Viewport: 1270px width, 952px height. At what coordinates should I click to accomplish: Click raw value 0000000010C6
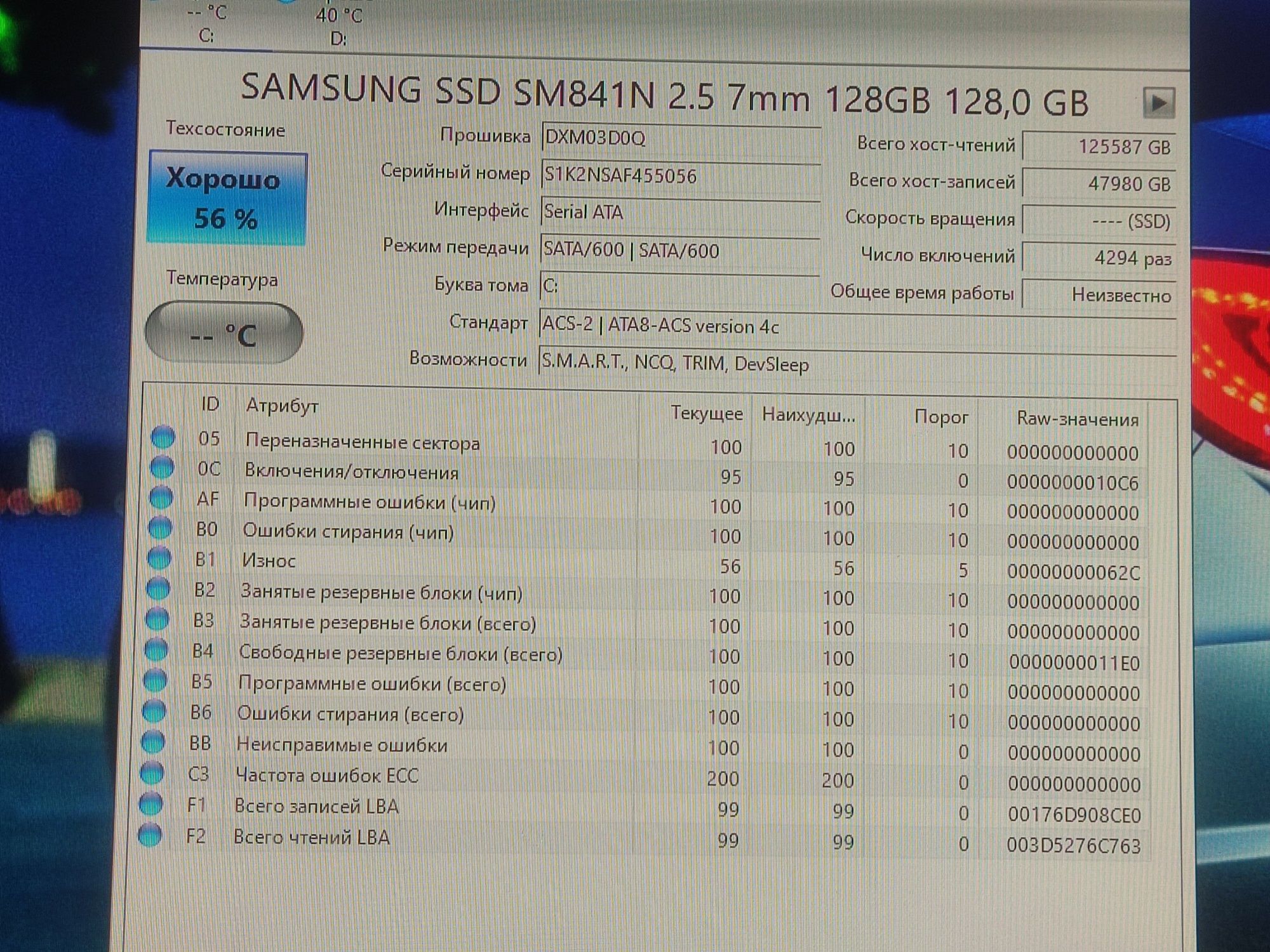(x=1073, y=483)
